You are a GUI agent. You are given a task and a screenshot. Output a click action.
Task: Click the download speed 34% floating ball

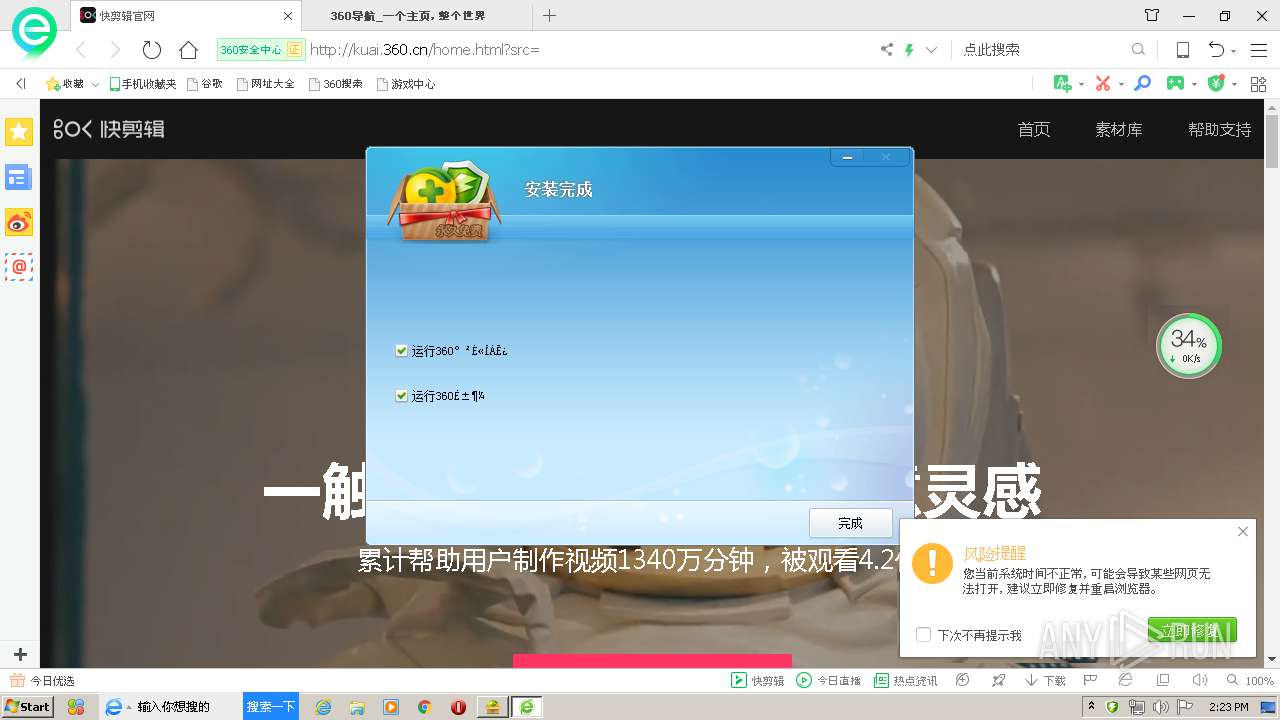(1189, 346)
